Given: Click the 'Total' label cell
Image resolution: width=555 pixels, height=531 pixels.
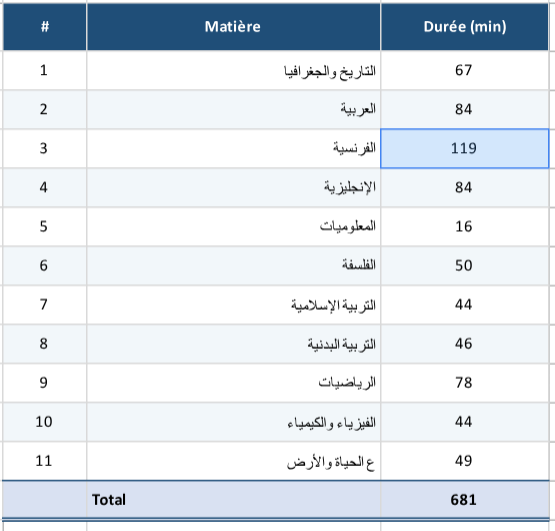Looking at the screenshot, I should pos(234,500).
